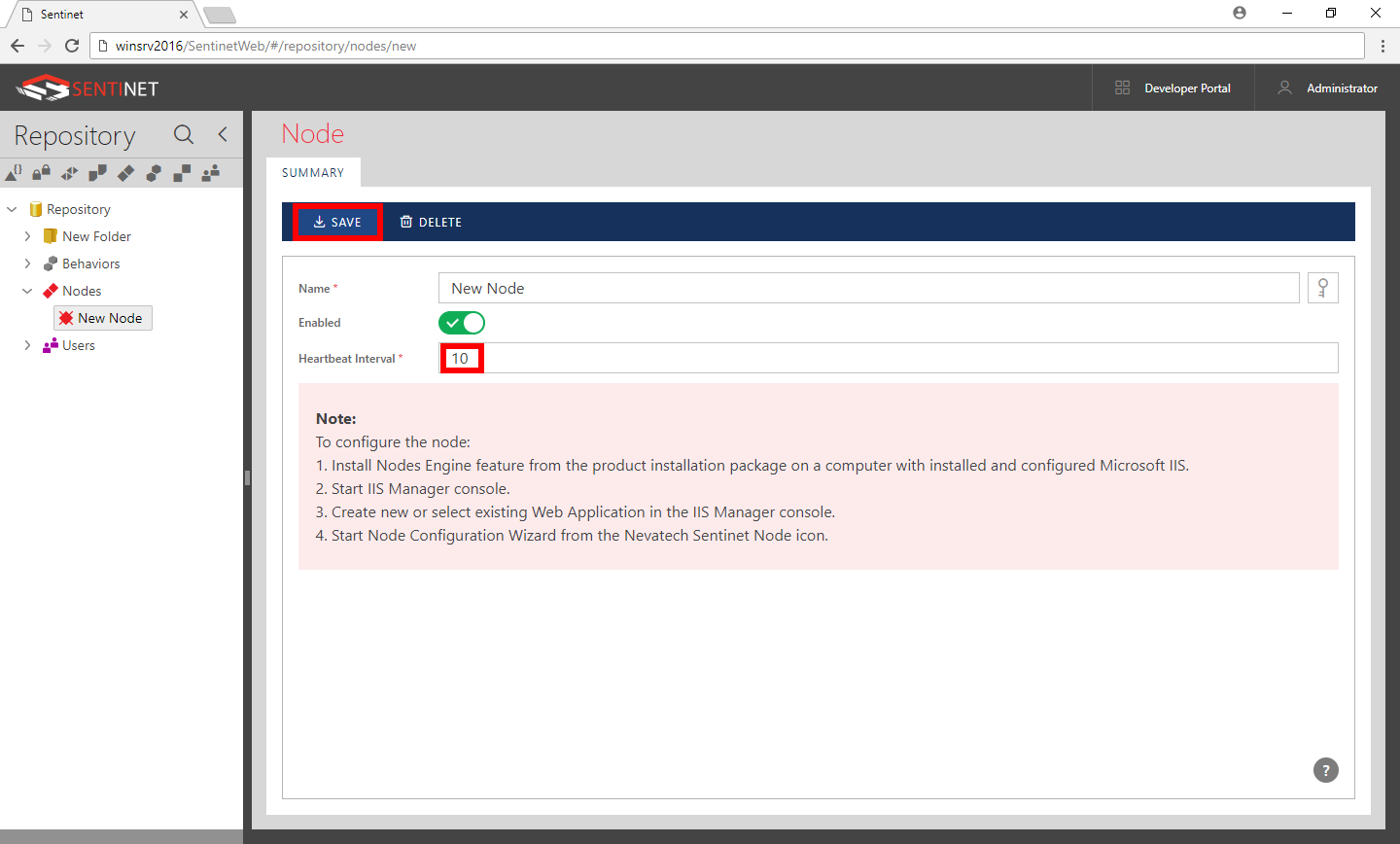Click the yellow Repository cylinder icon

[x=36, y=209]
